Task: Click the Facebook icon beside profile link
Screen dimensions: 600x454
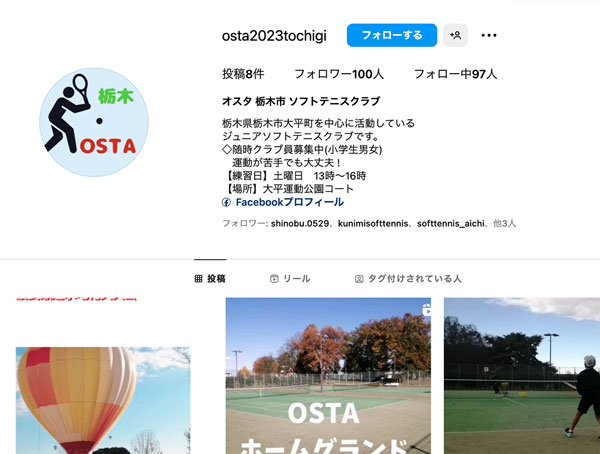Action: click(226, 202)
